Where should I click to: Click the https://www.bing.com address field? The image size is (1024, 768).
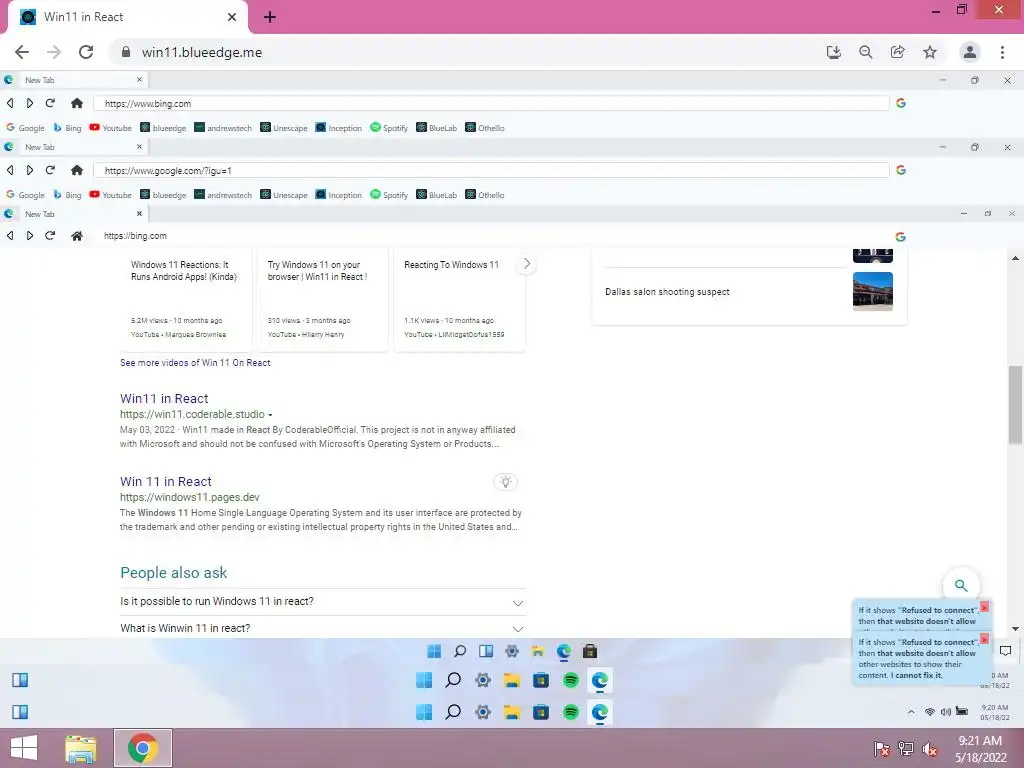tap(490, 103)
